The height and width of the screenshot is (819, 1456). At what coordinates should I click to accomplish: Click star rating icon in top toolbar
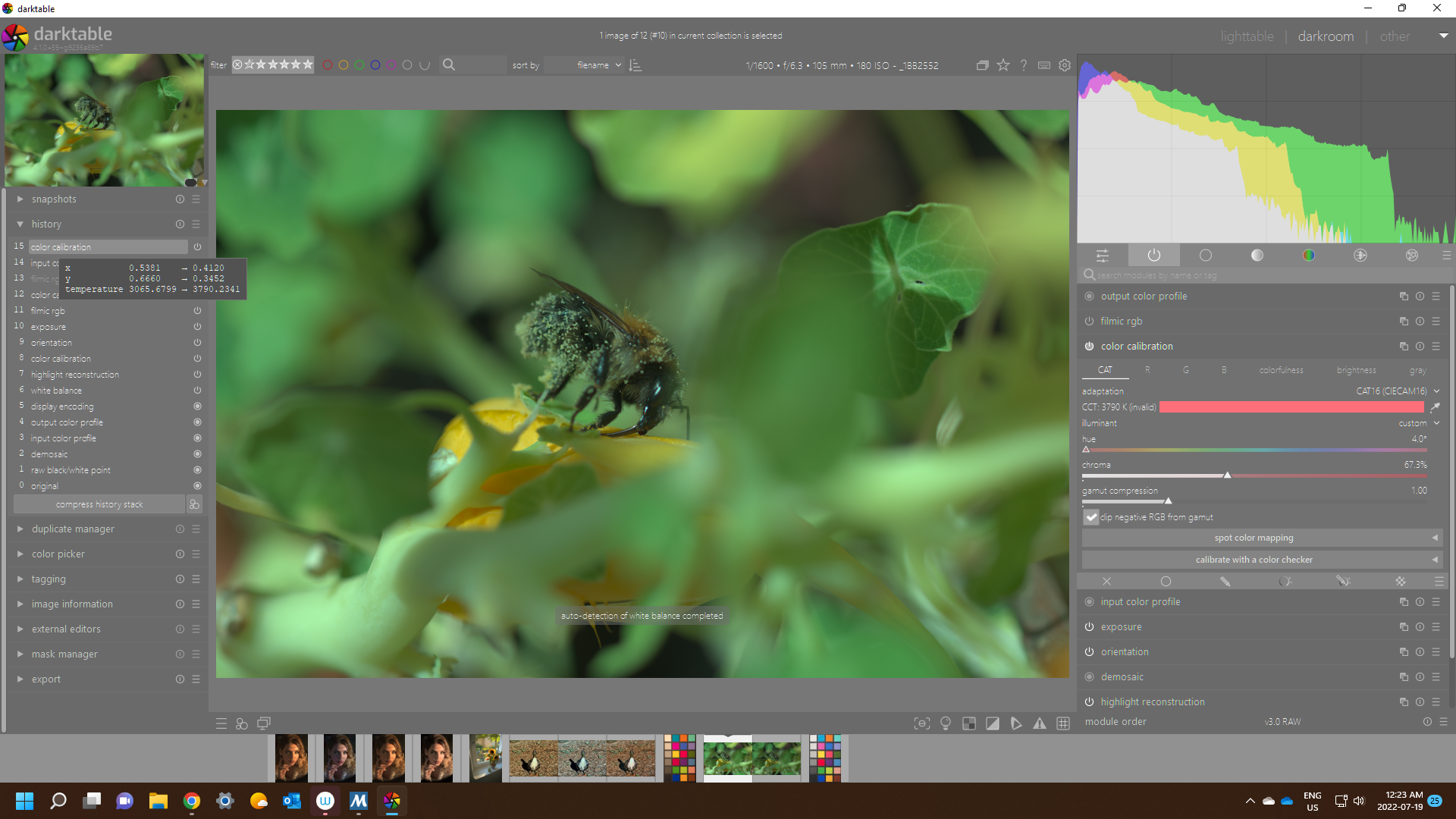[x=1003, y=65]
